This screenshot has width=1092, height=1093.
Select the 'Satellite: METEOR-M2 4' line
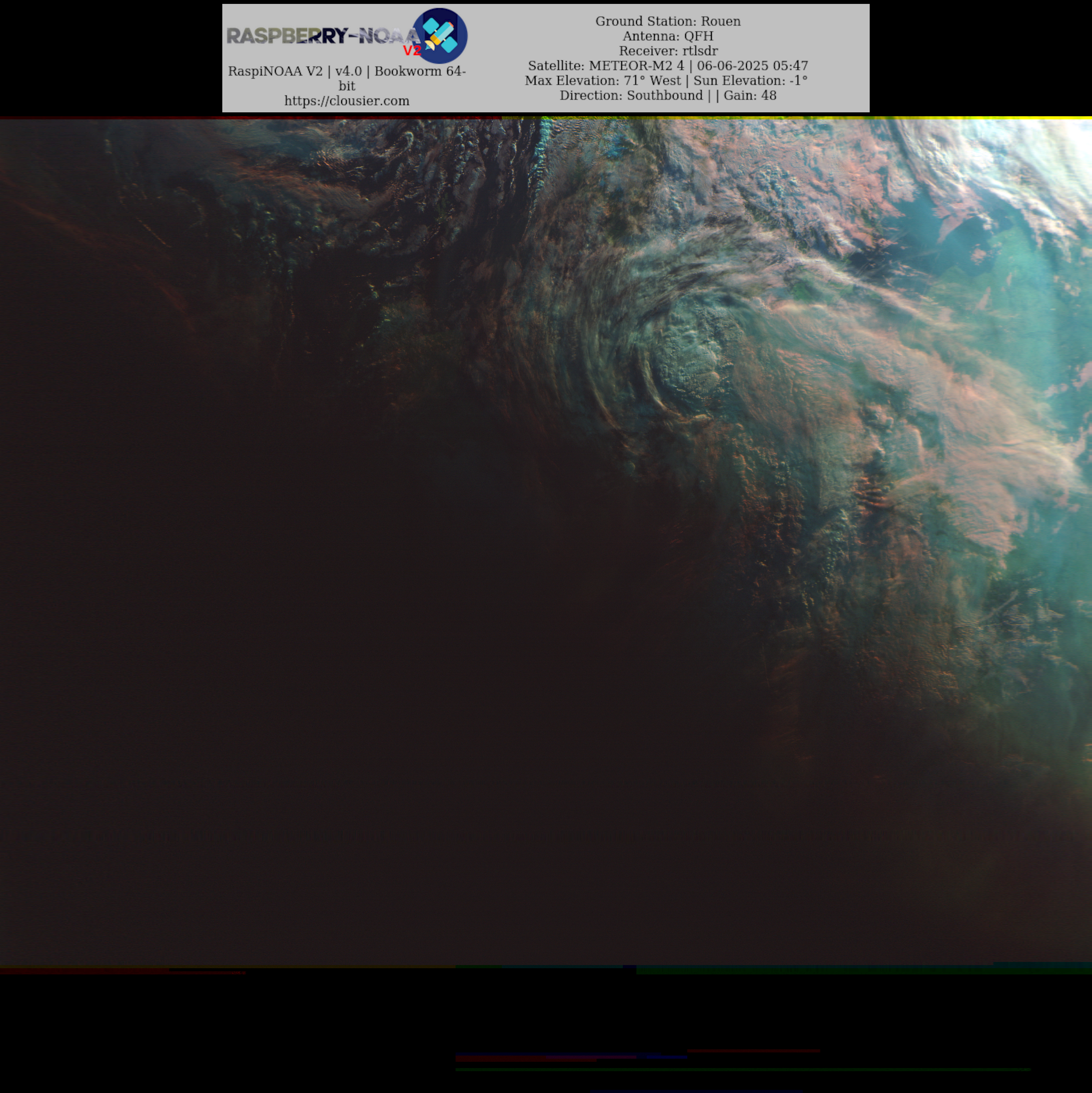coord(668,66)
